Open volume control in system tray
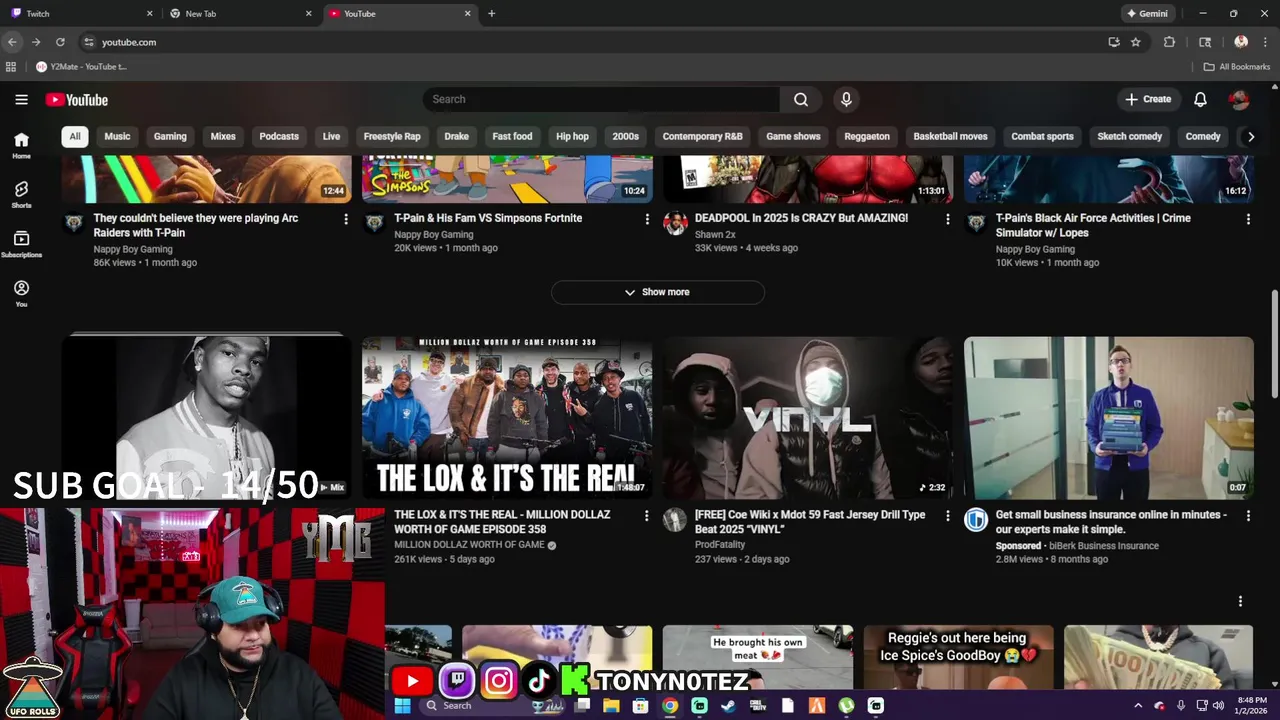Image resolution: width=1280 pixels, height=720 pixels. [1218, 705]
